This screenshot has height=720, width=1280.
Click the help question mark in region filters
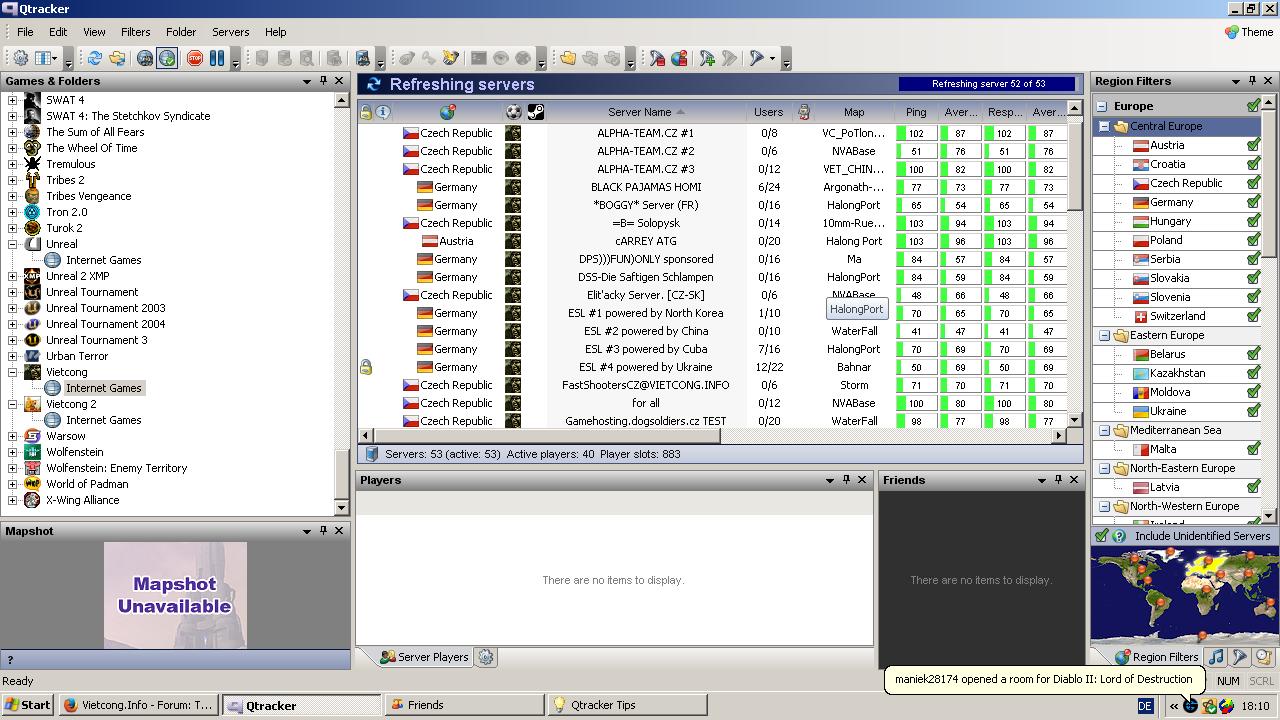click(x=1119, y=536)
